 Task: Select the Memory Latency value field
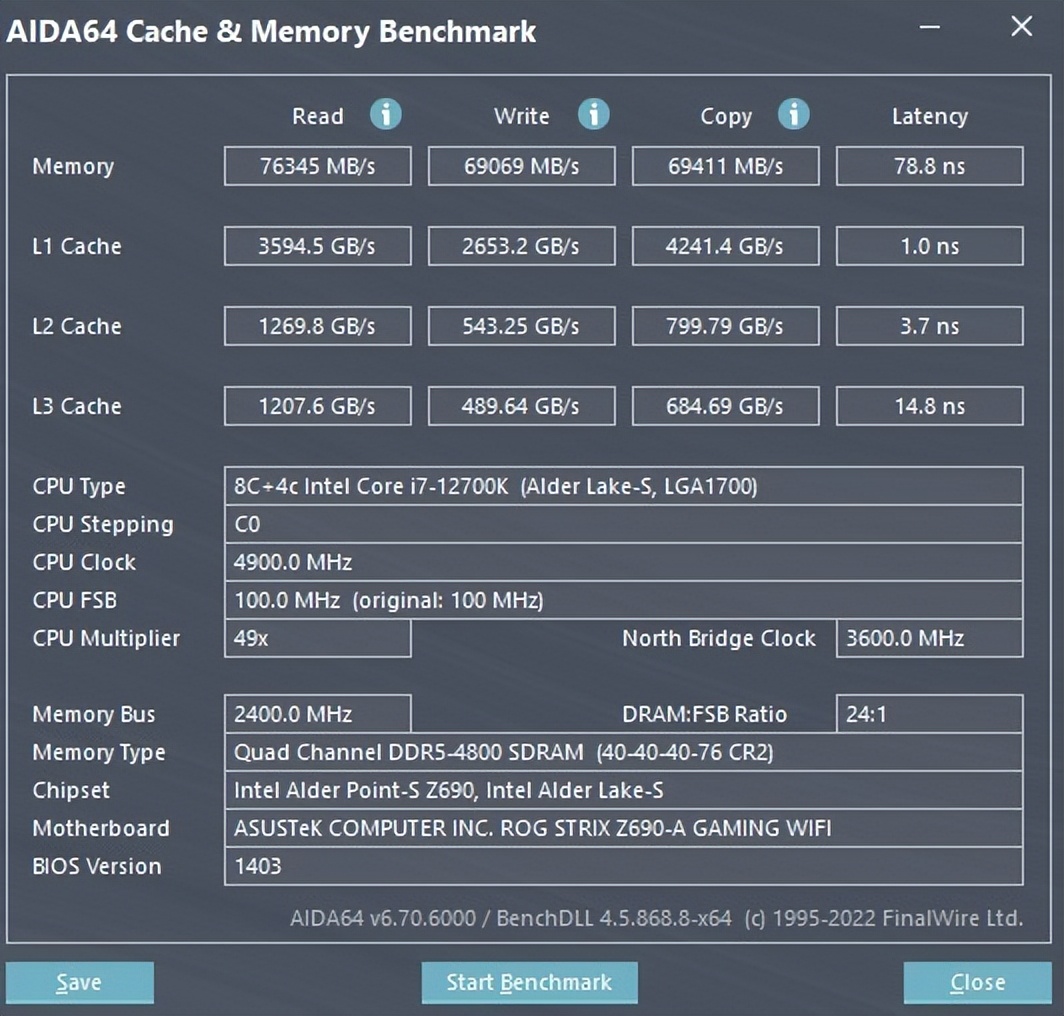click(x=929, y=166)
